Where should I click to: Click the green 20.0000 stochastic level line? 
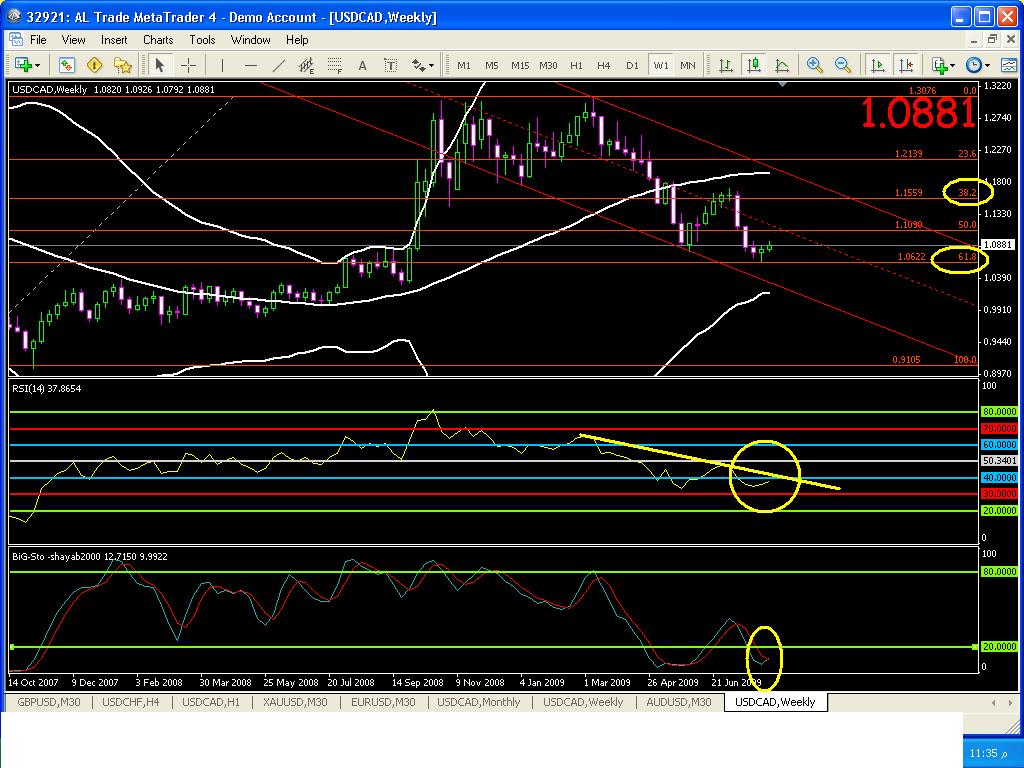(x=500, y=647)
